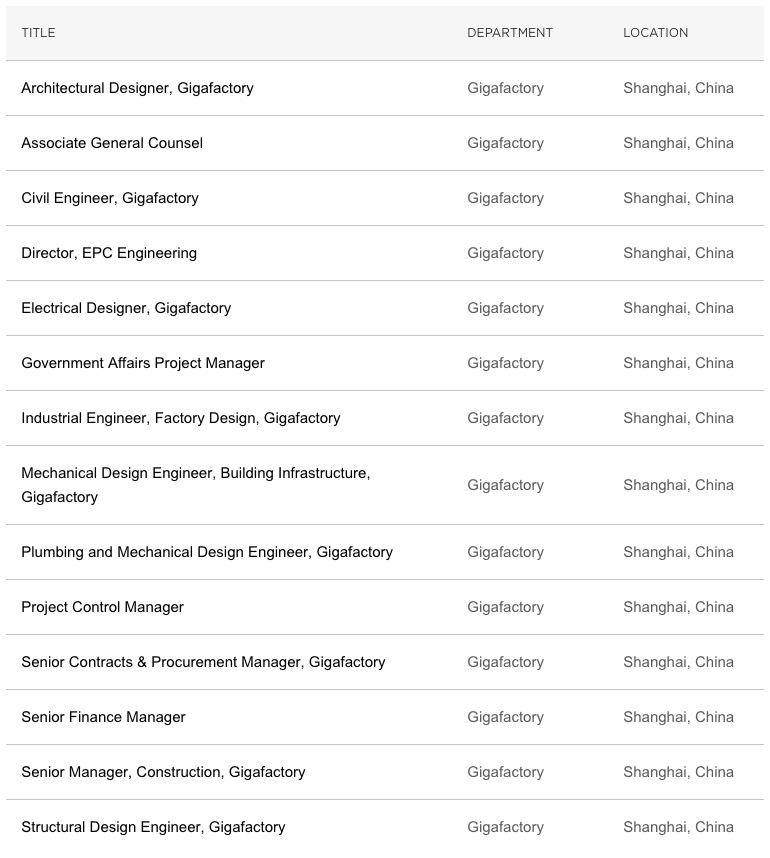This screenshot has height=858, width=770.
Task: Click the DEPARTMENT column header
Action: tap(510, 33)
